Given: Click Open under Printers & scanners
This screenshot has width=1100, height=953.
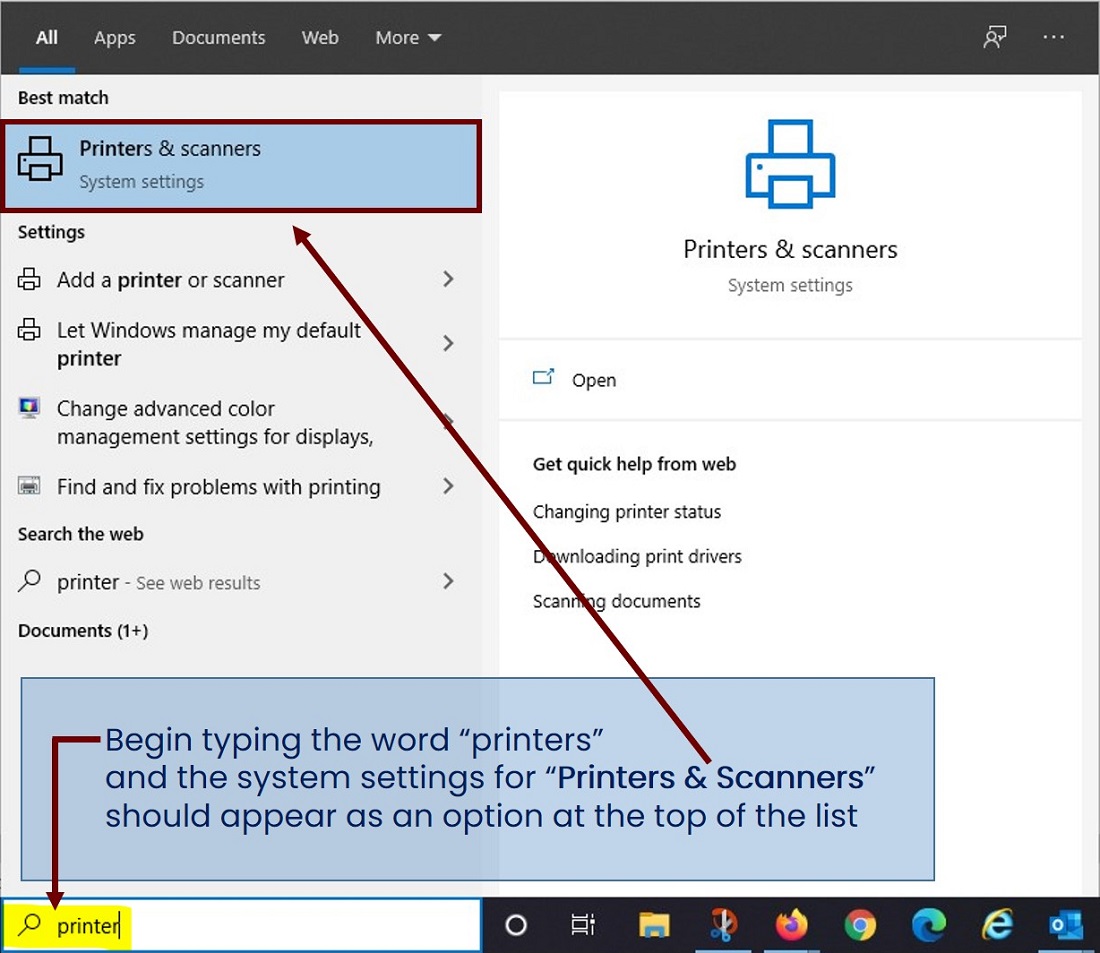Looking at the screenshot, I should (x=593, y=380).
